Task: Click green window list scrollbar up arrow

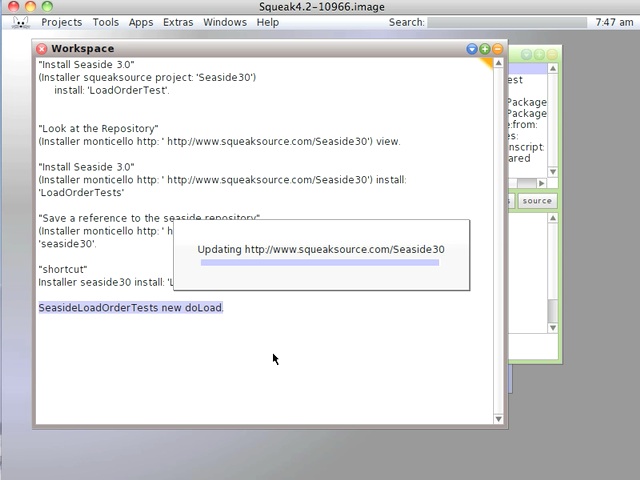Action: click(553, 68)
